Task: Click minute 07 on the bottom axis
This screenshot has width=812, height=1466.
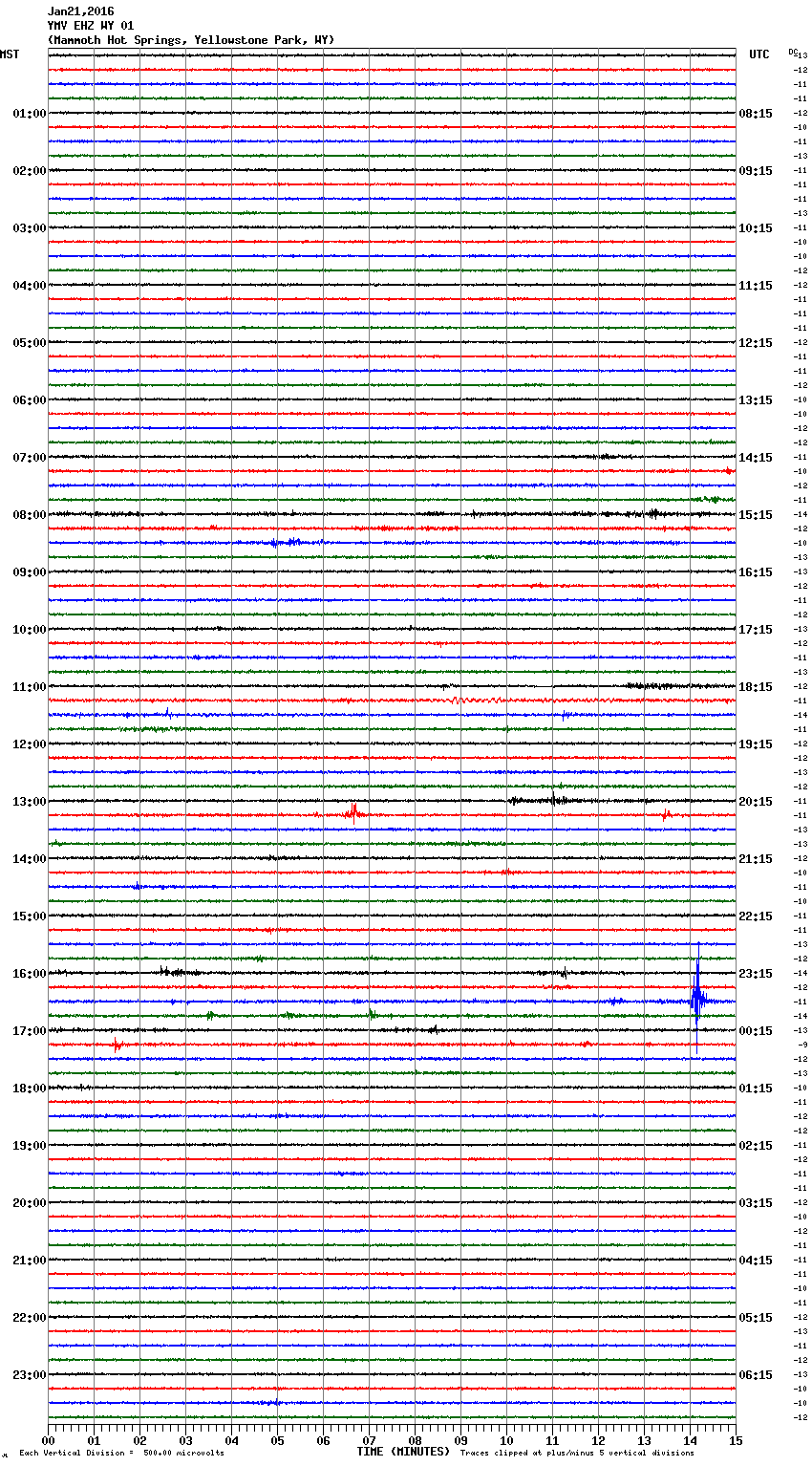Action: point(369,1440)
